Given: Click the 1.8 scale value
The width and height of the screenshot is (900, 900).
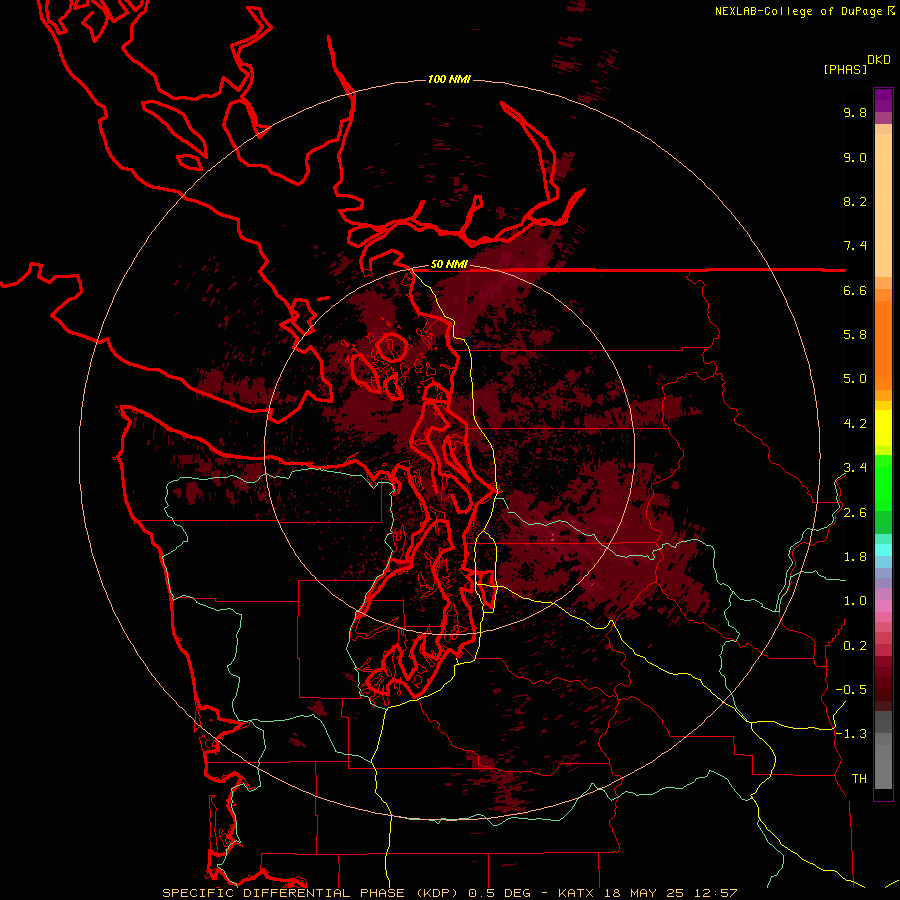Looking at the screenshot, I should click(x=855, y=557).
